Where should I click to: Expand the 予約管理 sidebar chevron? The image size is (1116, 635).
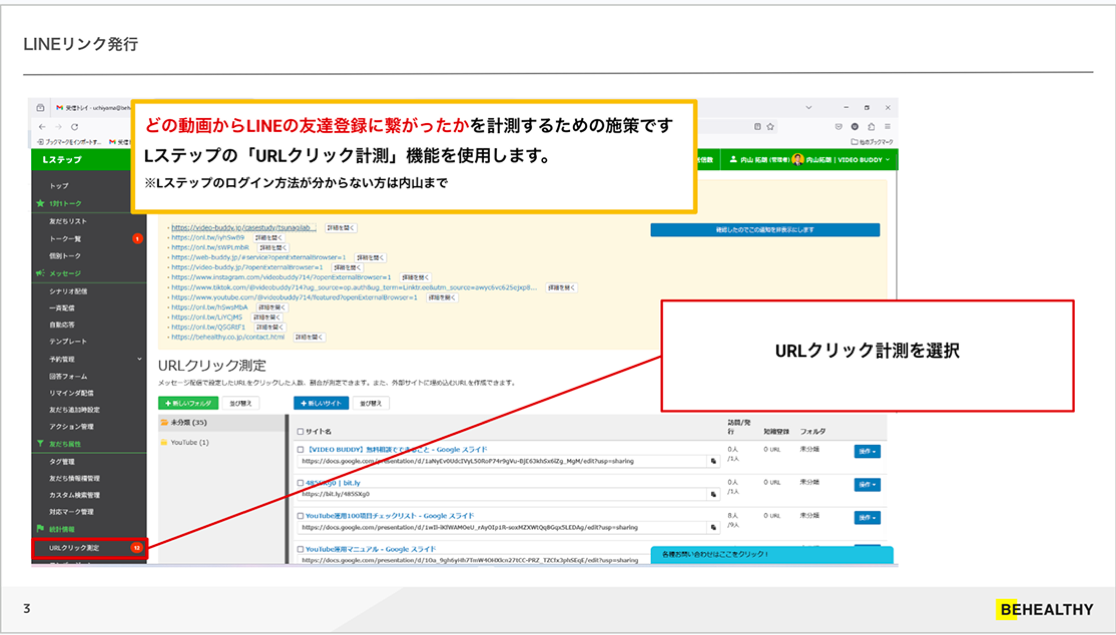click(x=140, y=359)
